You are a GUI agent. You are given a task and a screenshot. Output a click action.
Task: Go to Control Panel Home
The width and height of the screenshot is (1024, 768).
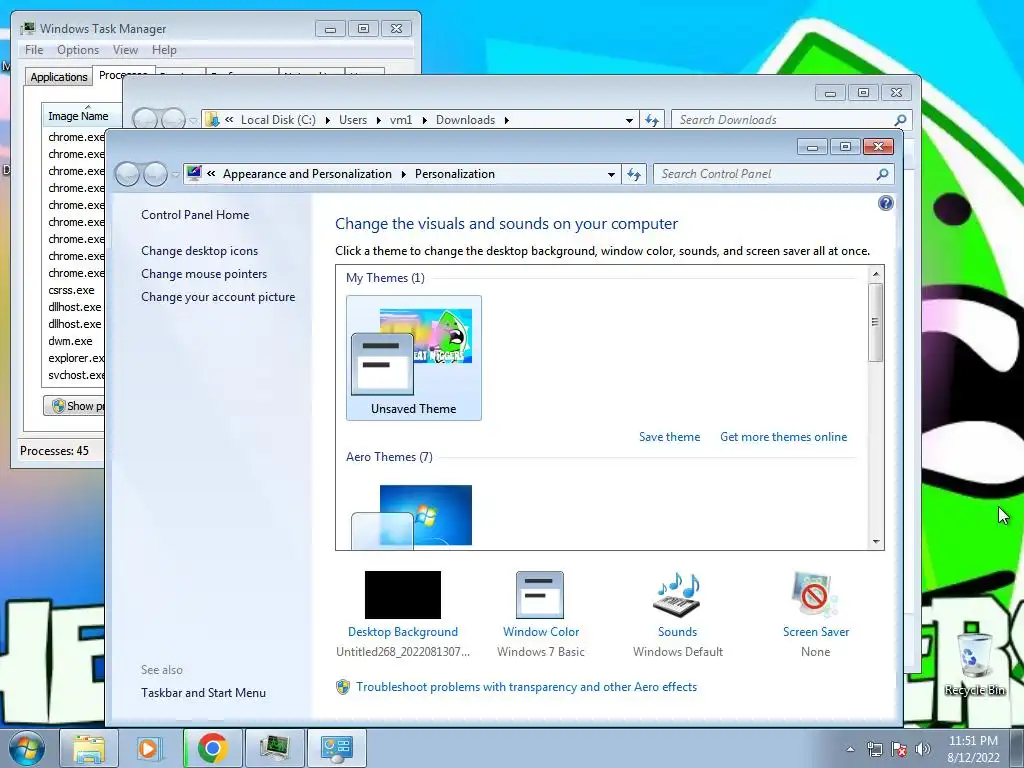(195, 215)
